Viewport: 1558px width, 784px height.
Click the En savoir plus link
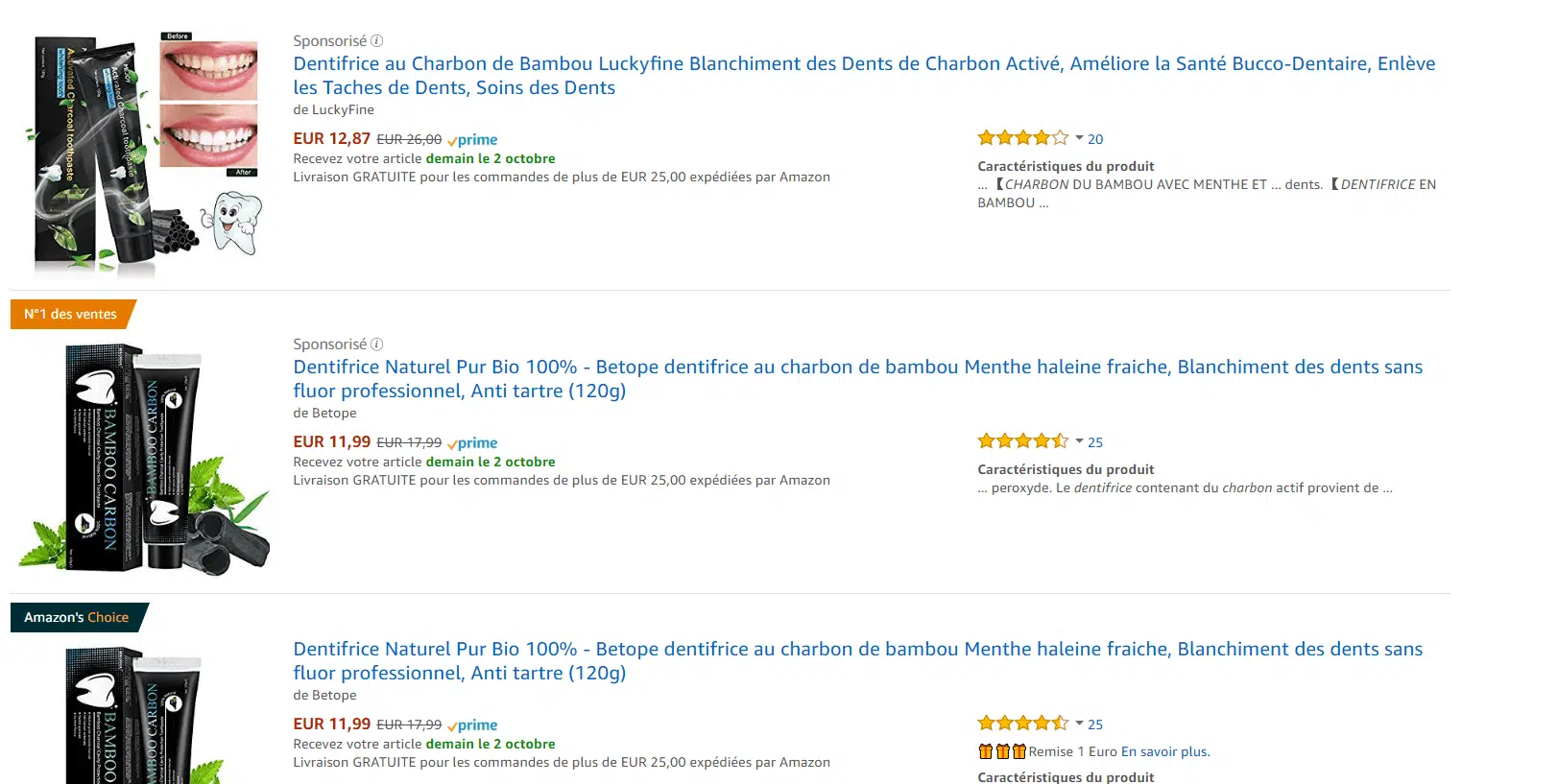point(1165,751)
